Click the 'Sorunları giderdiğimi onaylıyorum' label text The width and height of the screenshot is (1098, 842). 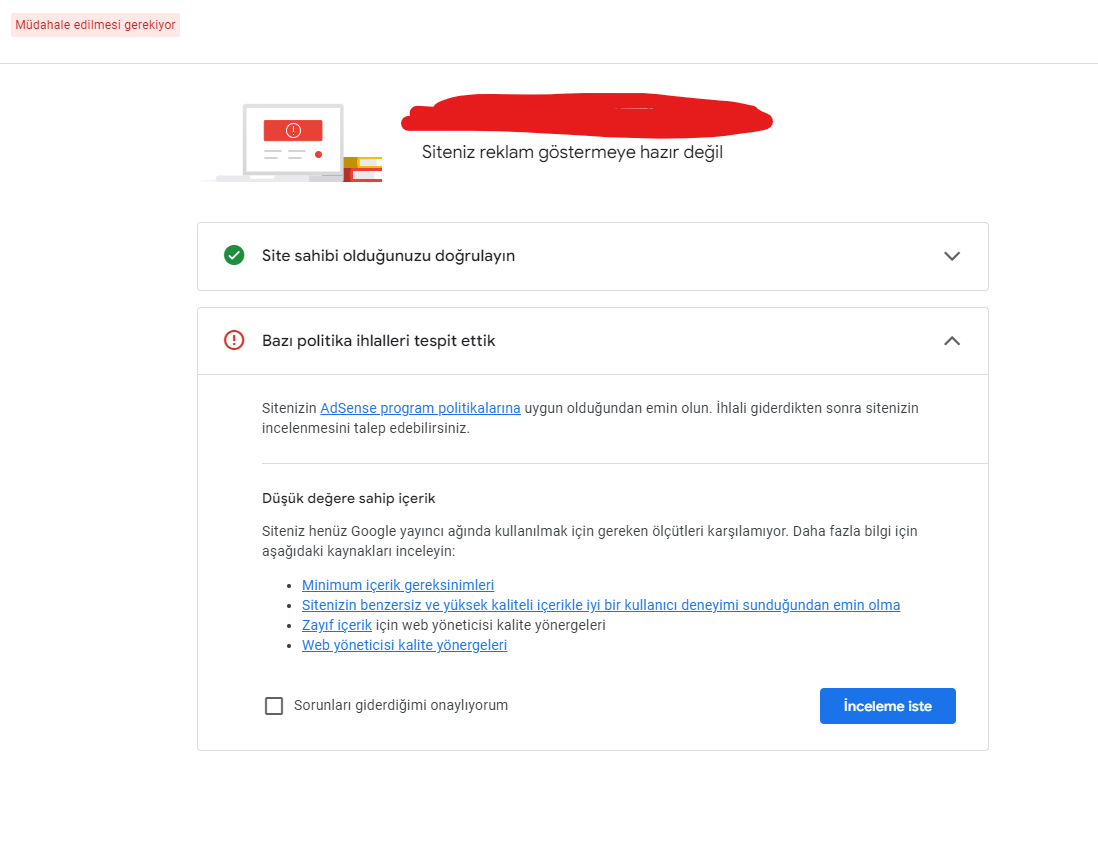pyautogui.click(x=401, y=705)
